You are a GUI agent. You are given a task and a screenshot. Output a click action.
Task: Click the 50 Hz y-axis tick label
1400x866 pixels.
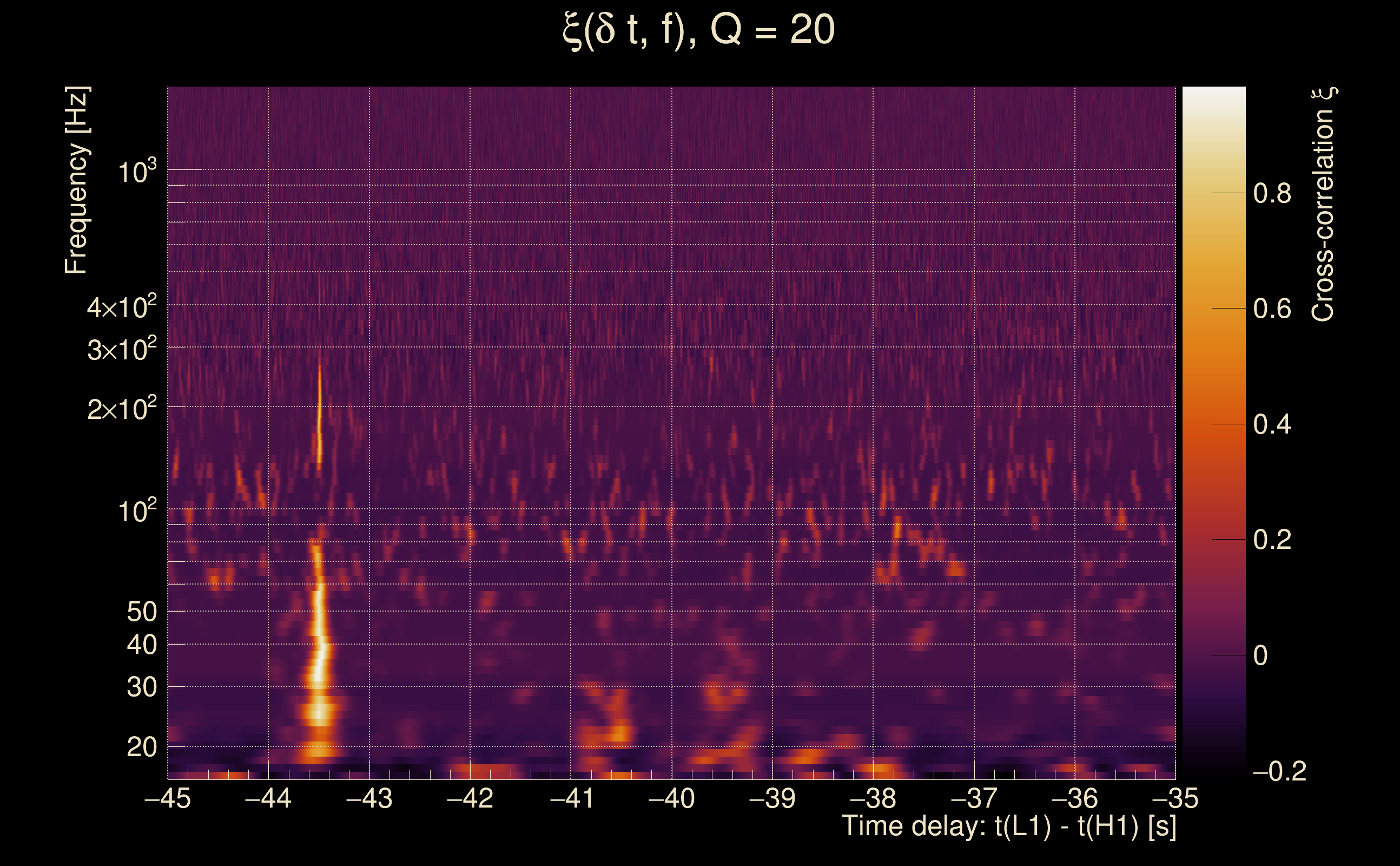(141, 612)
